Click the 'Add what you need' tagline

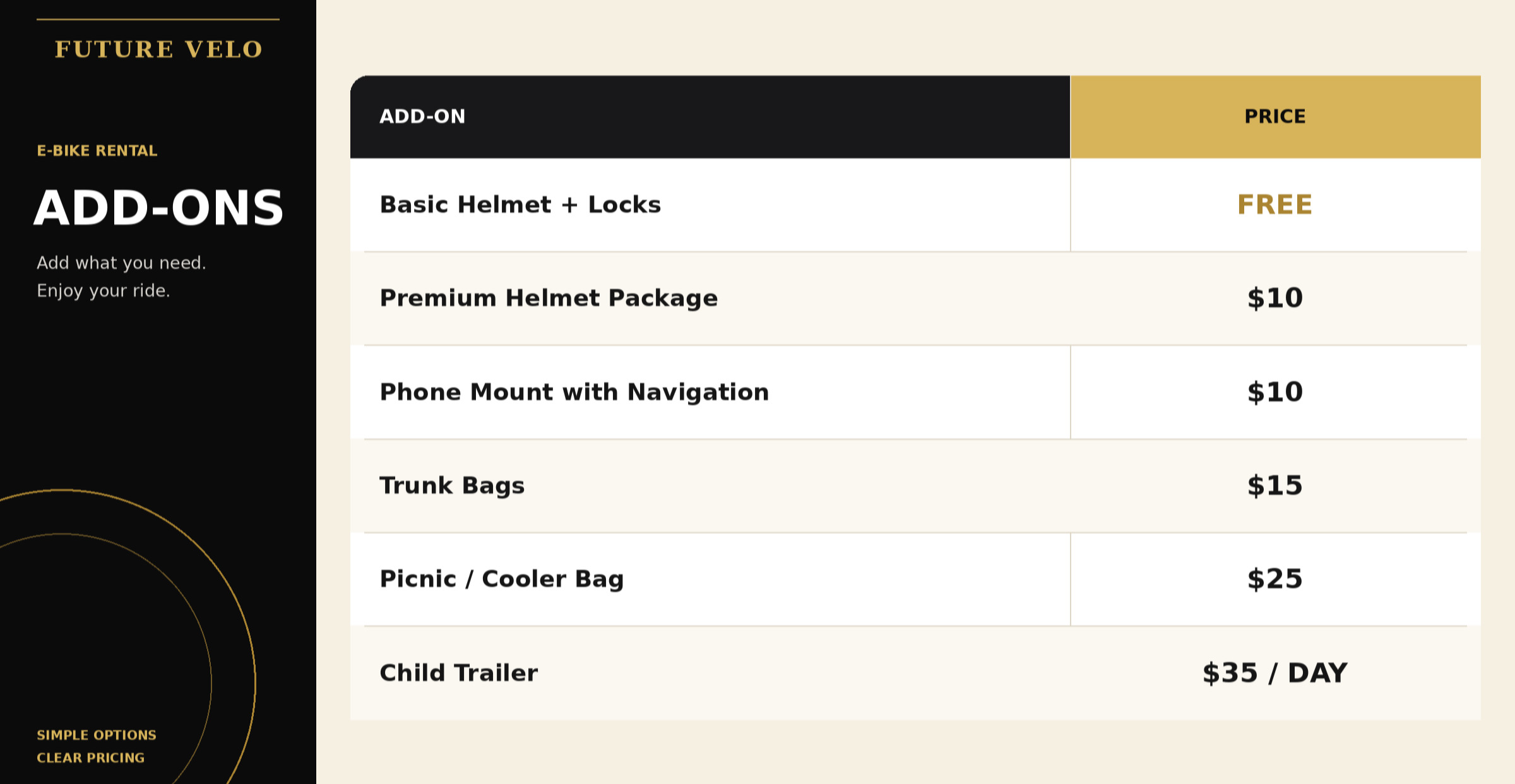121,263
